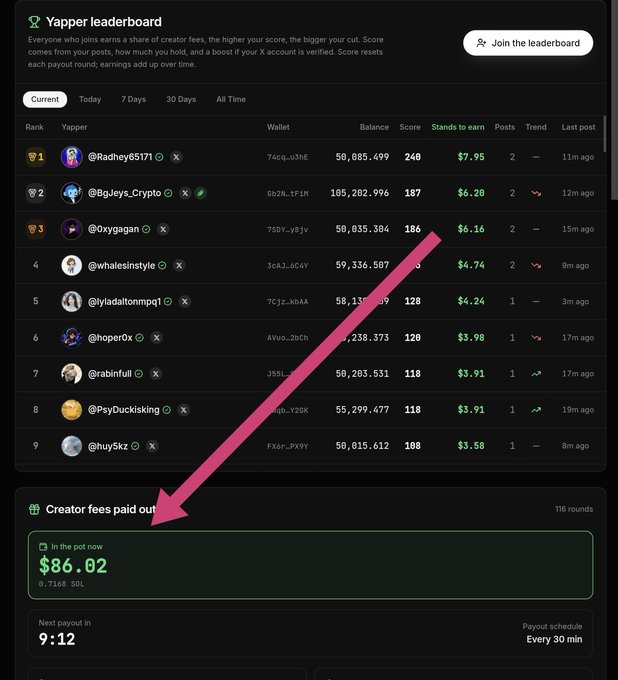The width and height of the screenshot is (618, 680).
Task: Click the downward trend icon for @whalesinstyle
Action: click(x=536, y=265)
